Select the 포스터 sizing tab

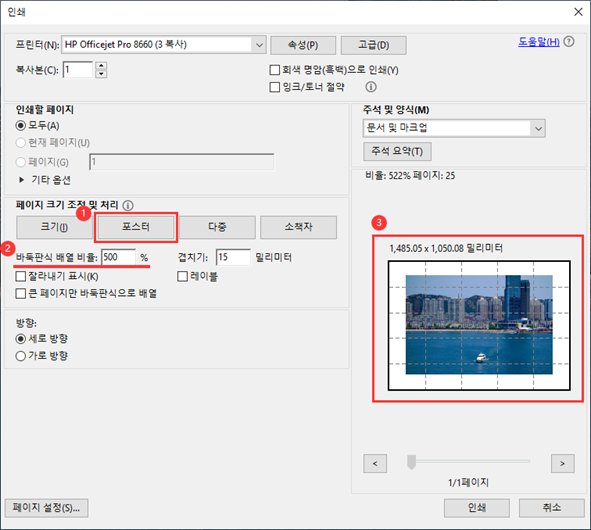pos(136,227)
